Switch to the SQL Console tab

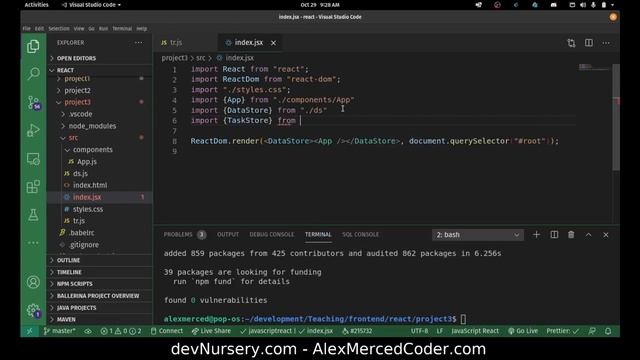pos(360,235)
